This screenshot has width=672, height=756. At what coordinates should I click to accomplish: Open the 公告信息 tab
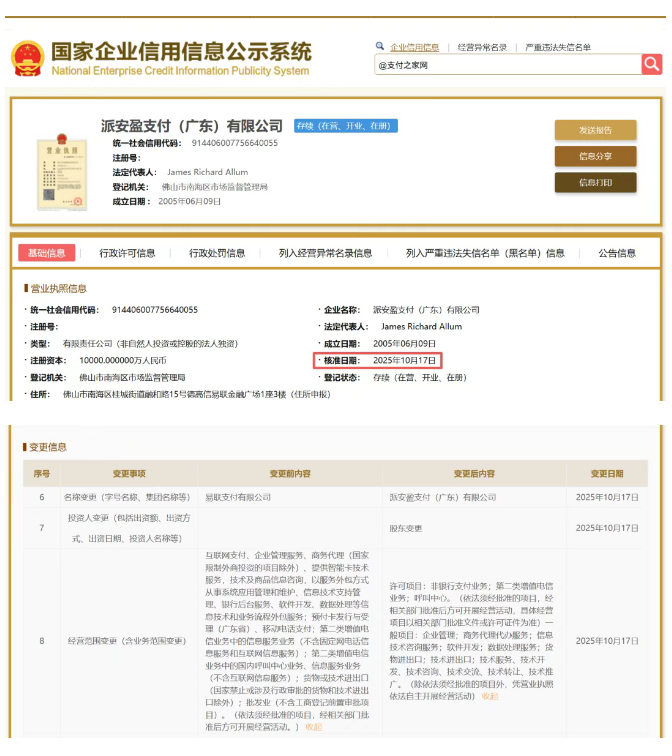(617, 253)
